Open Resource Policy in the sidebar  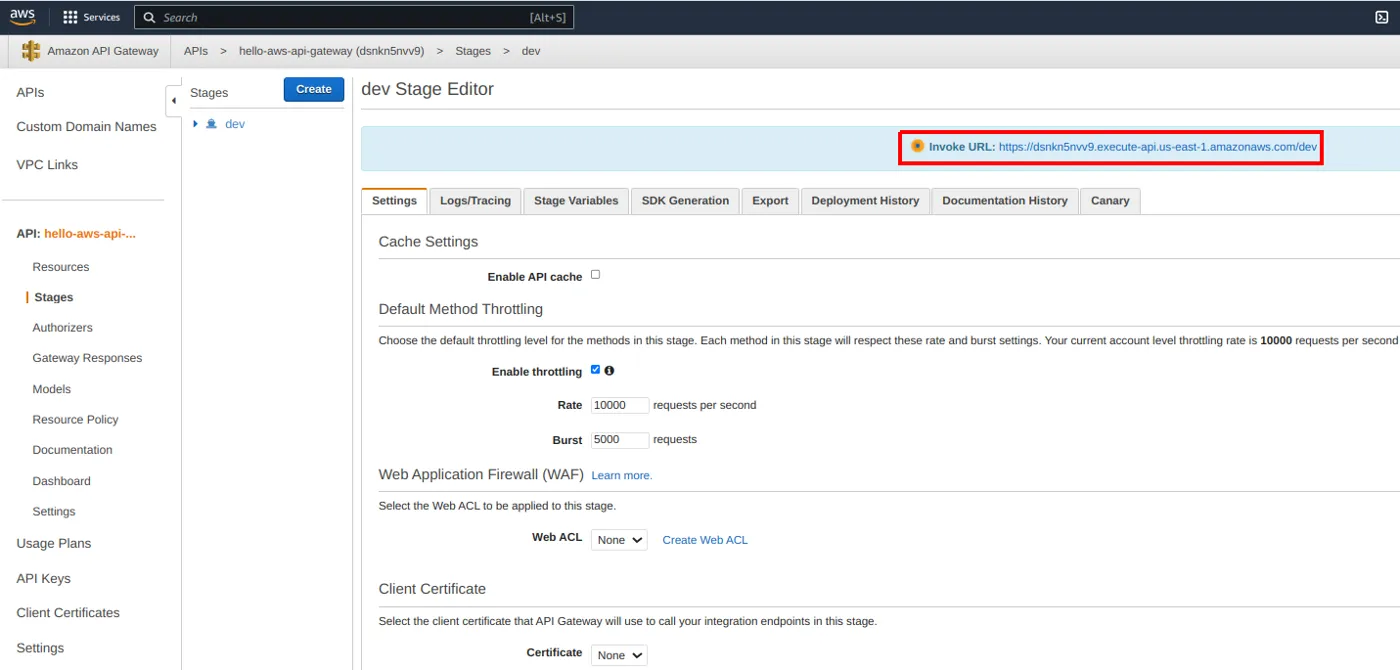[x=75, y=420]
